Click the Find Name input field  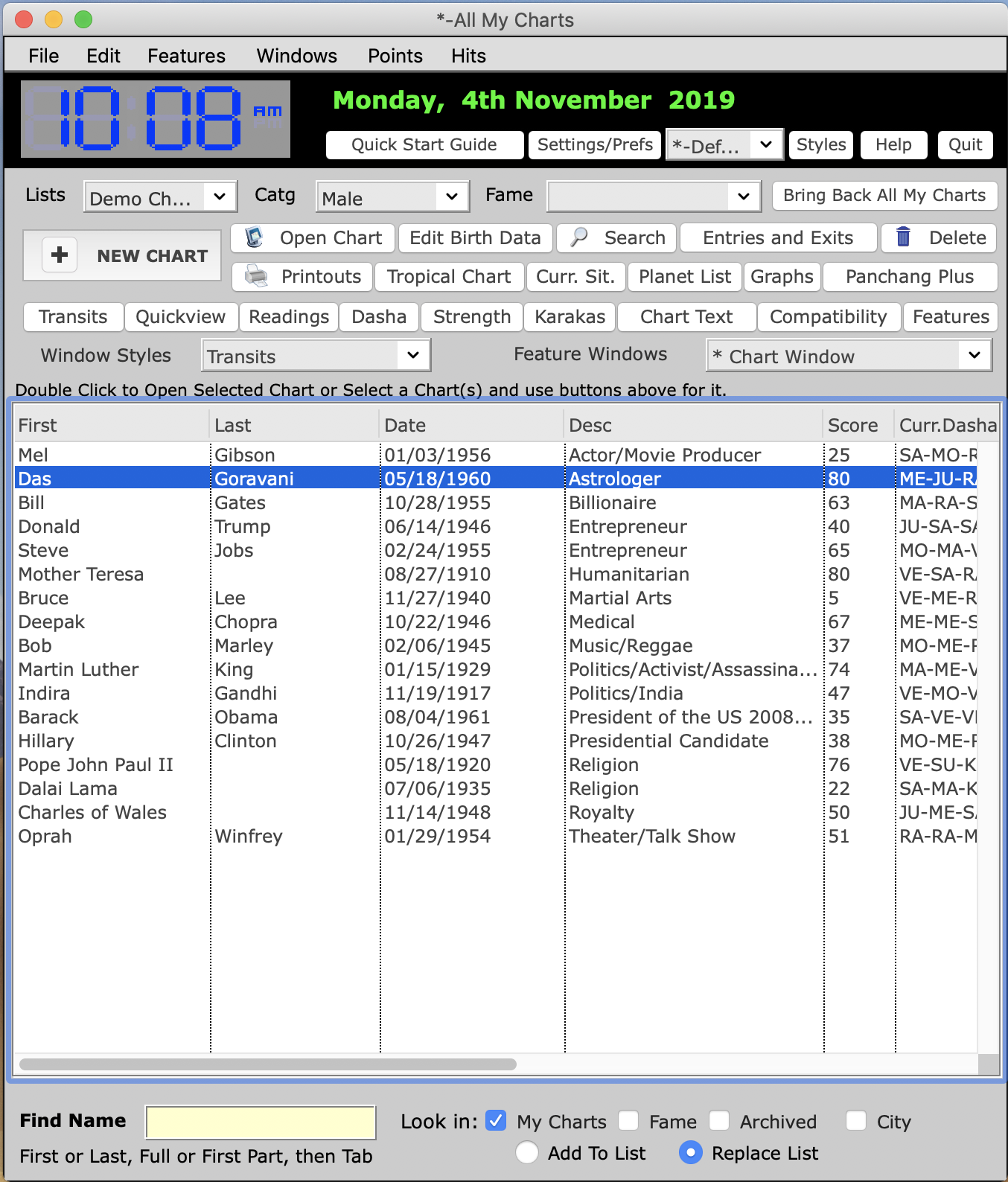click(x=261, y=1122)
